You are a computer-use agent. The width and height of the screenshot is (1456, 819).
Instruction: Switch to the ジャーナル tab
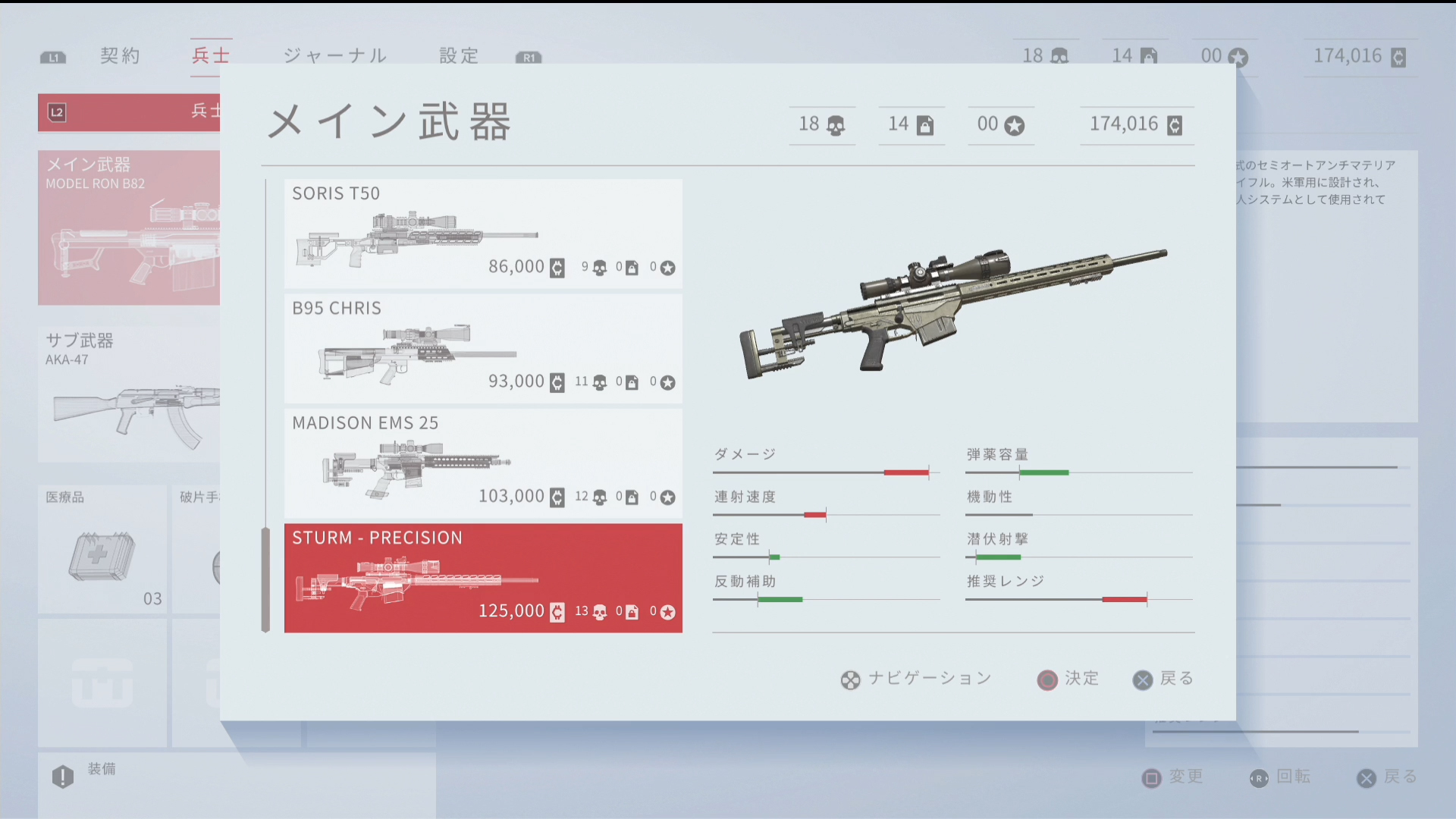tap(335, 56)
